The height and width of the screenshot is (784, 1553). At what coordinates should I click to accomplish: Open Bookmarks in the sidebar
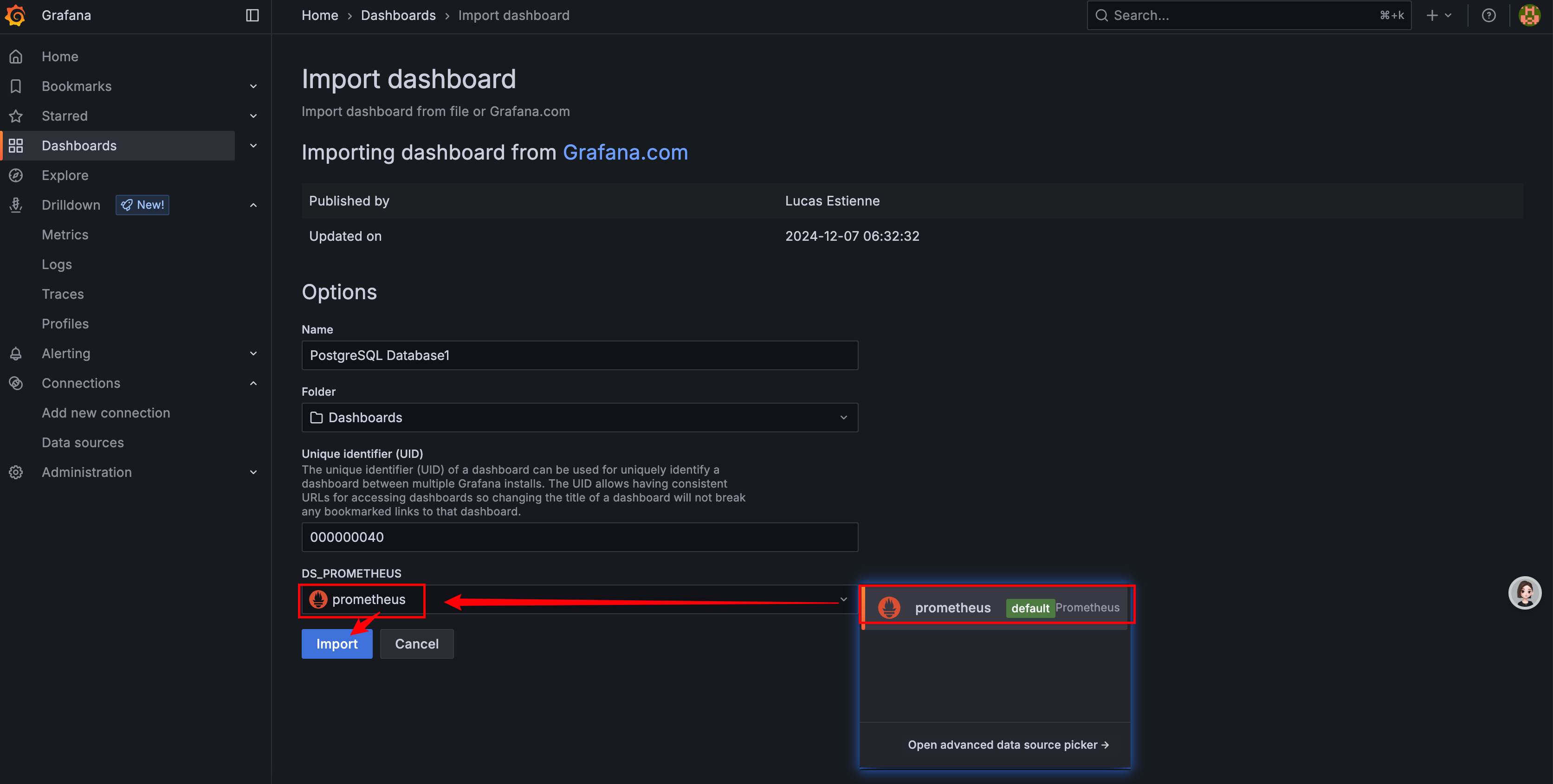pos(77,86)
